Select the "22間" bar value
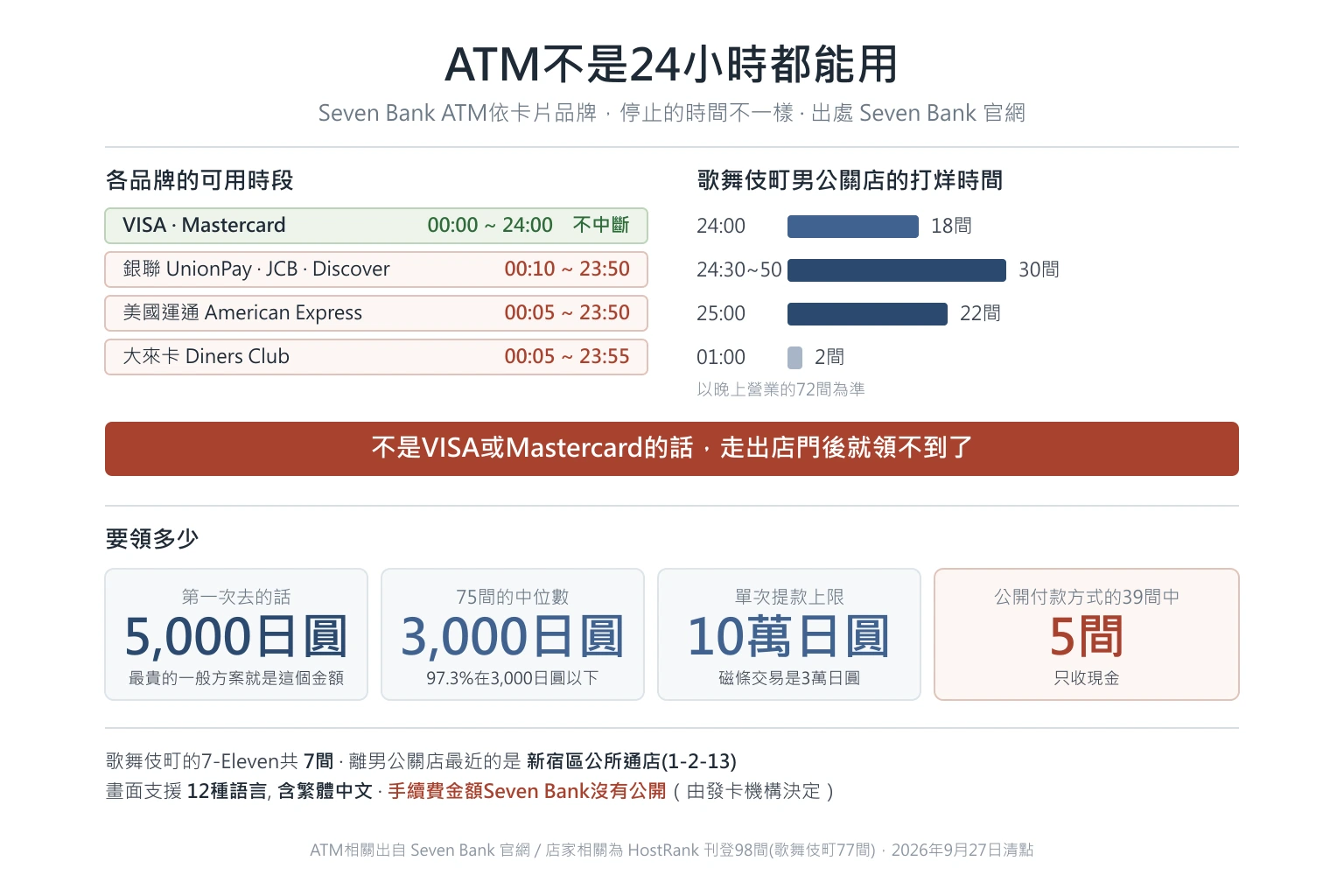 (980, 313)
